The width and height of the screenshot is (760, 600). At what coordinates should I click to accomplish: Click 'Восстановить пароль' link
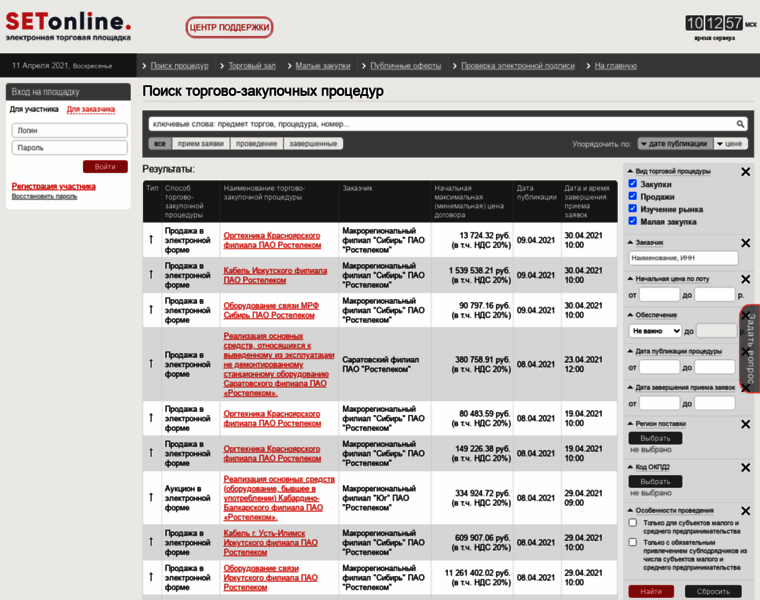(44, 196)
